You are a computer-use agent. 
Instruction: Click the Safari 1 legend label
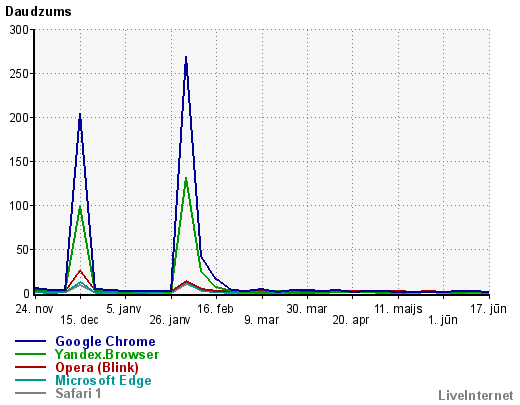[78, 393]
